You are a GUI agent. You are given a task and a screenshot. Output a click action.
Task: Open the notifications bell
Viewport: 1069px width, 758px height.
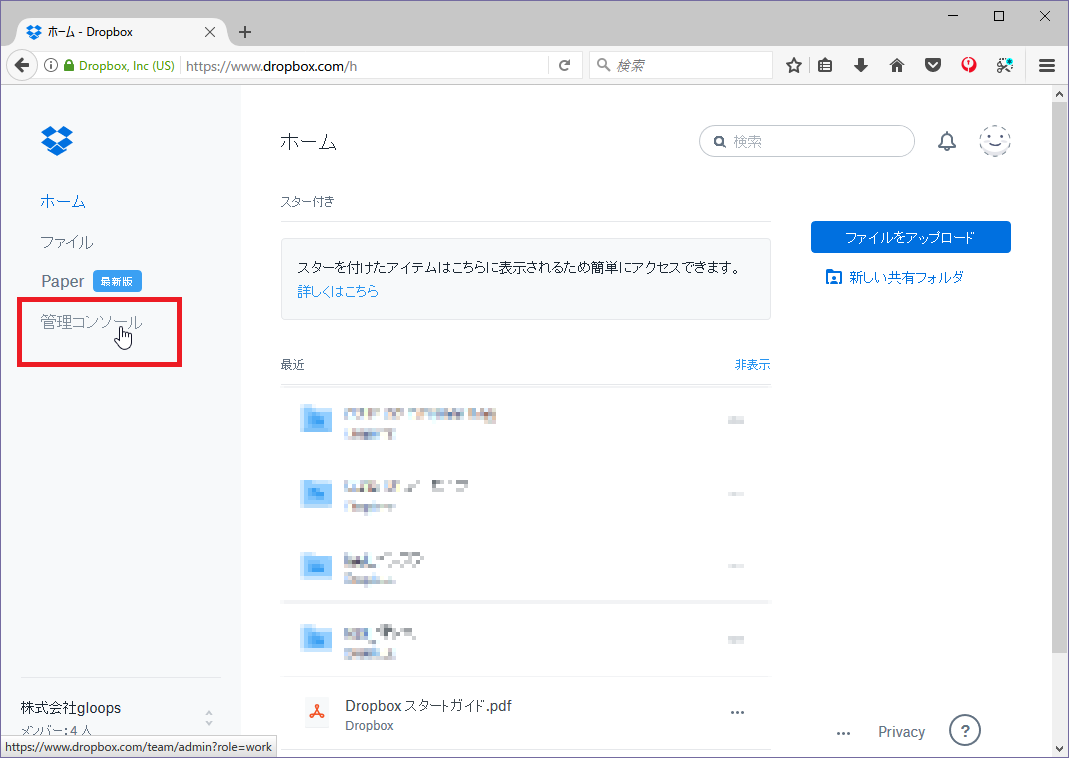pyautogui.click(x=947, y=141)
